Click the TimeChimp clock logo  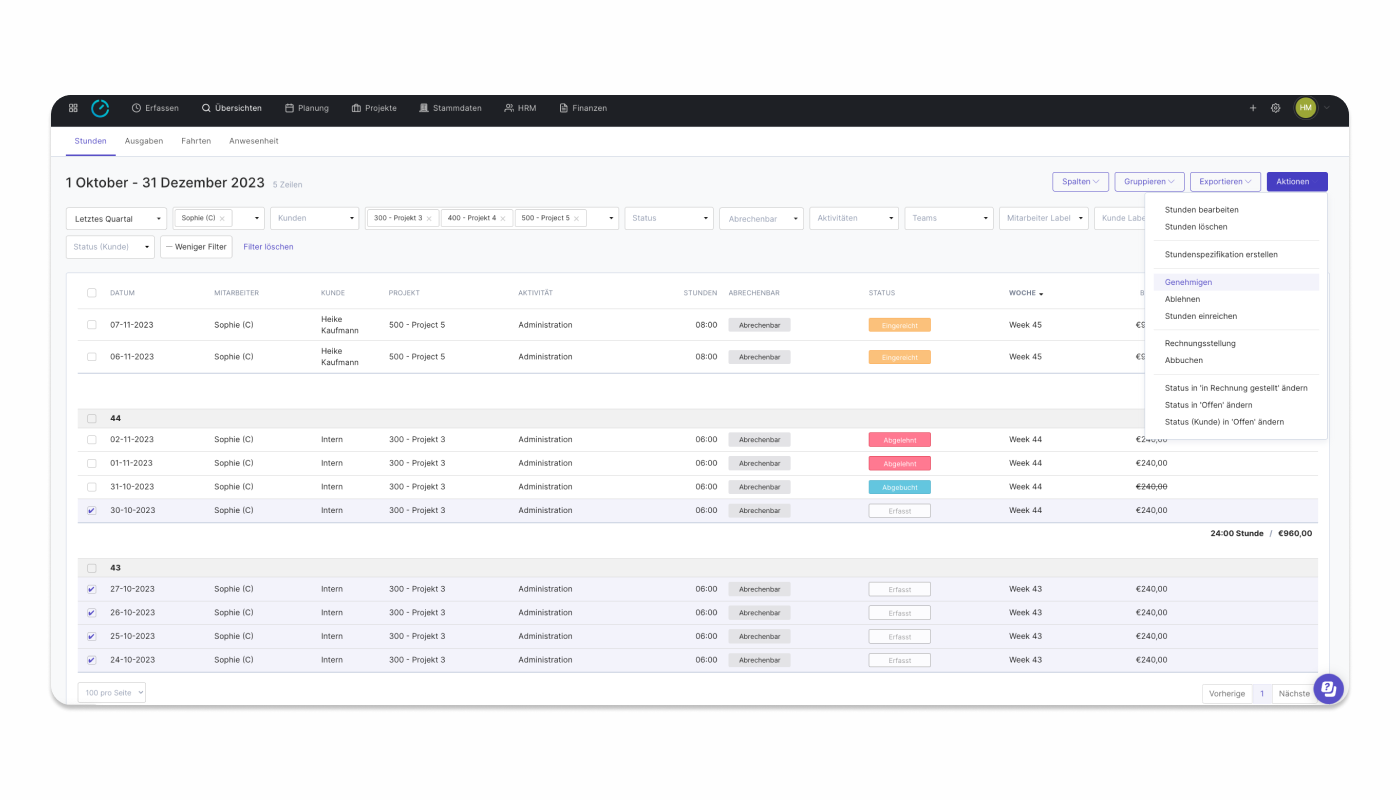pos(100,108)
